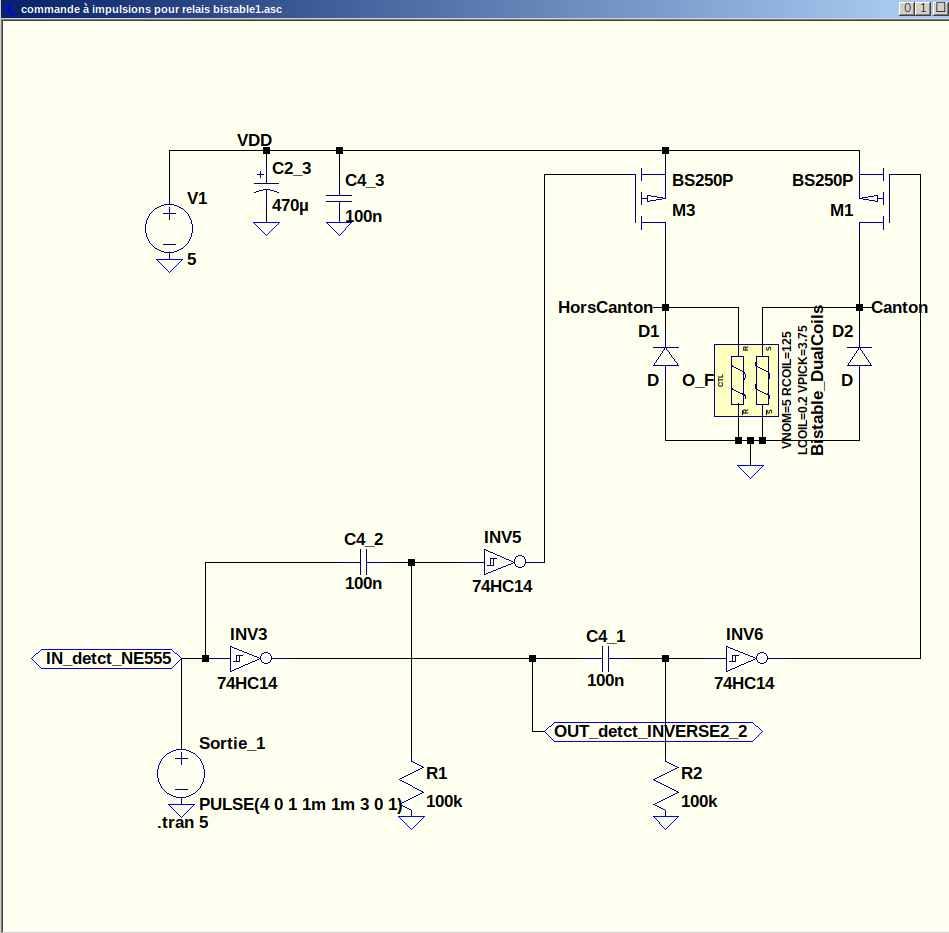Click the ground symbol below R2
Viewport: 949px width, 933px height.
click(666, 822)
